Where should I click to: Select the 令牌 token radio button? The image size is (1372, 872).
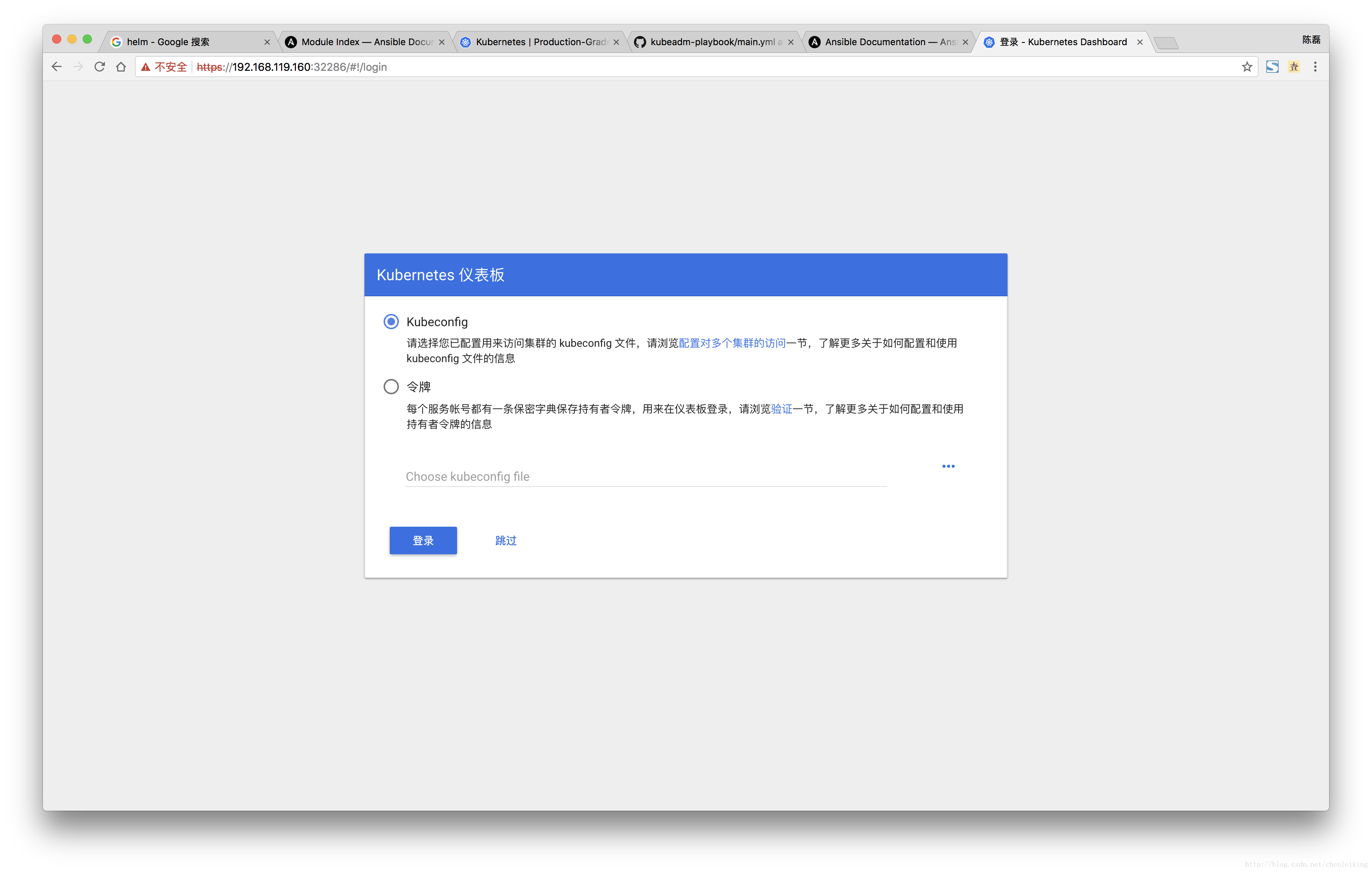[x=391, y=387]
